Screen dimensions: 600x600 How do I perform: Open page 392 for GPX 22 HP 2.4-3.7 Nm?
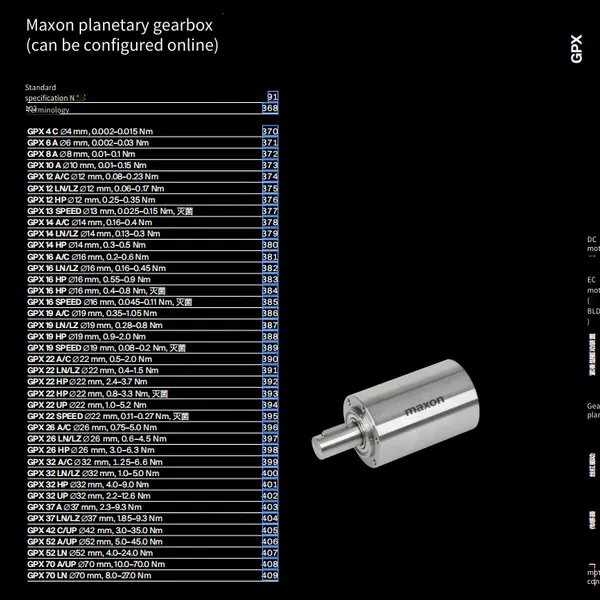pyautogui.click(x=270, y=382)
